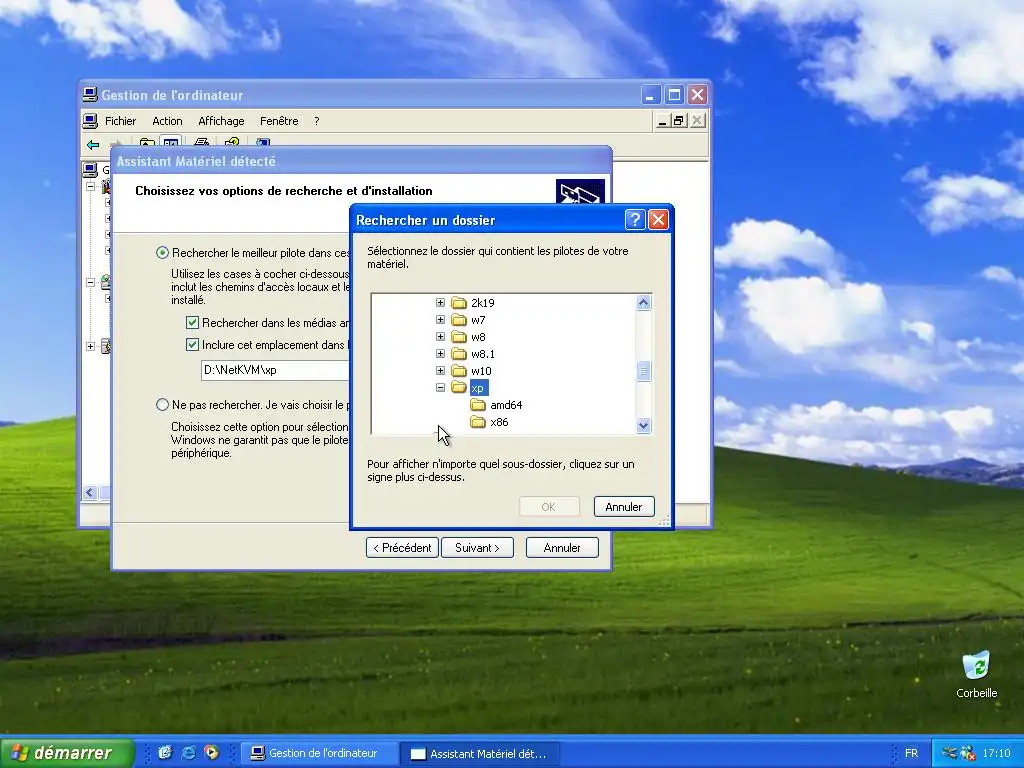Switch to Assistant Matériel dét… taskbar button

click(x=480, y=753)
